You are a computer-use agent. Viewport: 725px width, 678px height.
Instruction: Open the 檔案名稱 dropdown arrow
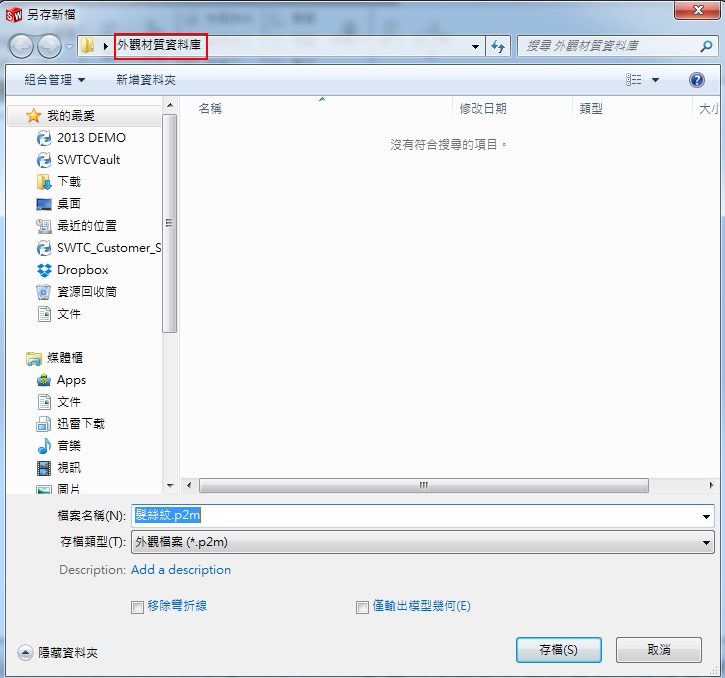[x=707, y=516]
